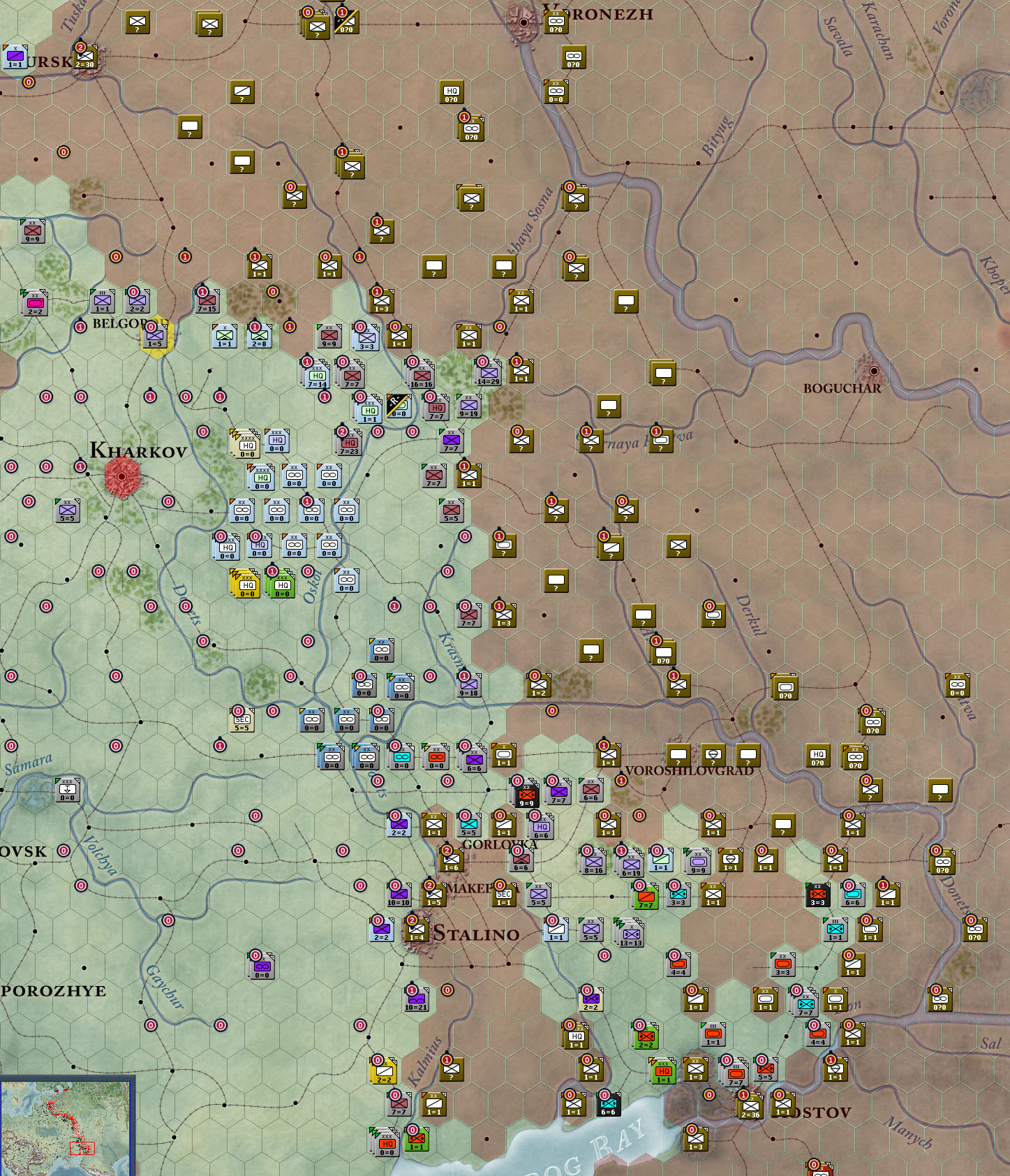
Task: Select the 1=4 unit at Stalino
Action: [417, 929]
